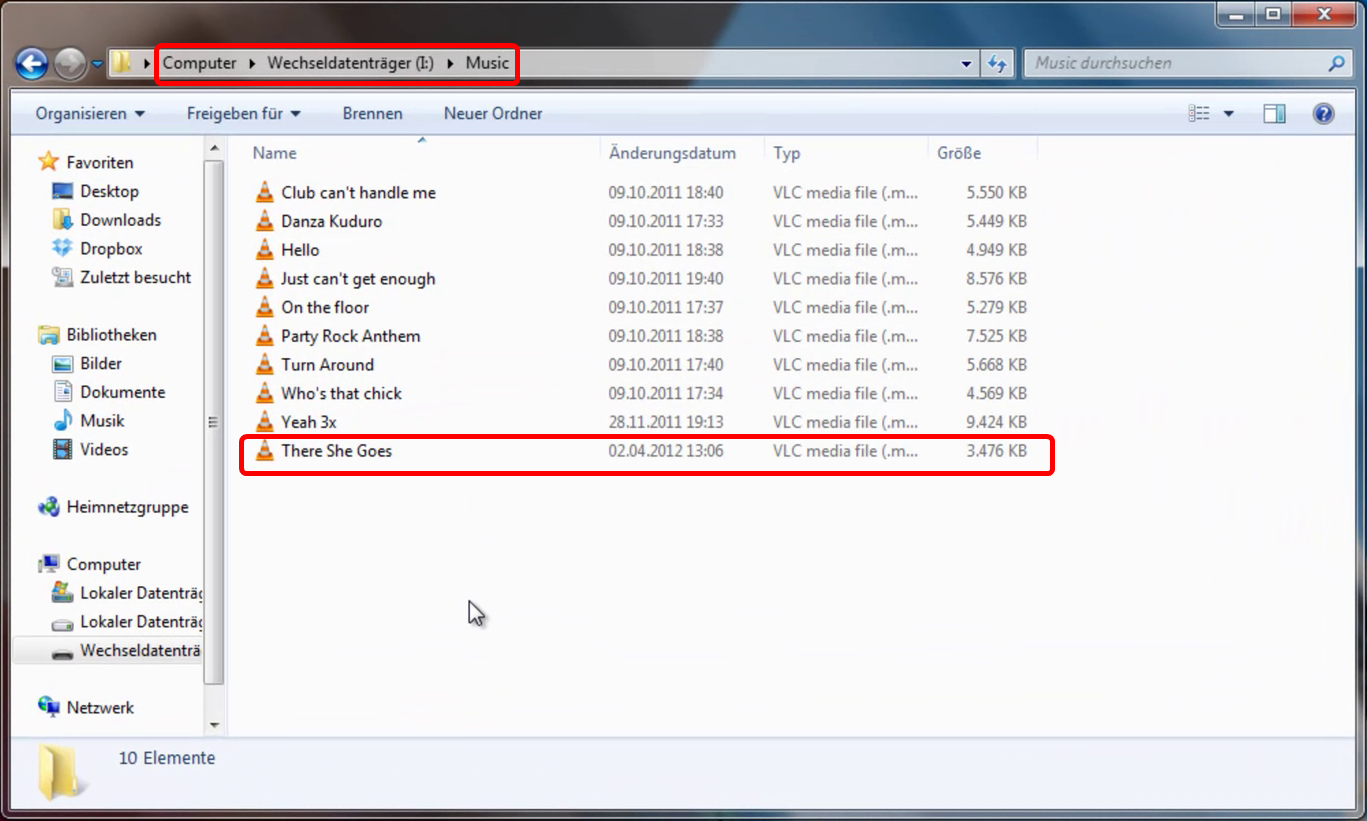
Task: Click the refresh button beside address bar
Action: [x=996, y=64]
